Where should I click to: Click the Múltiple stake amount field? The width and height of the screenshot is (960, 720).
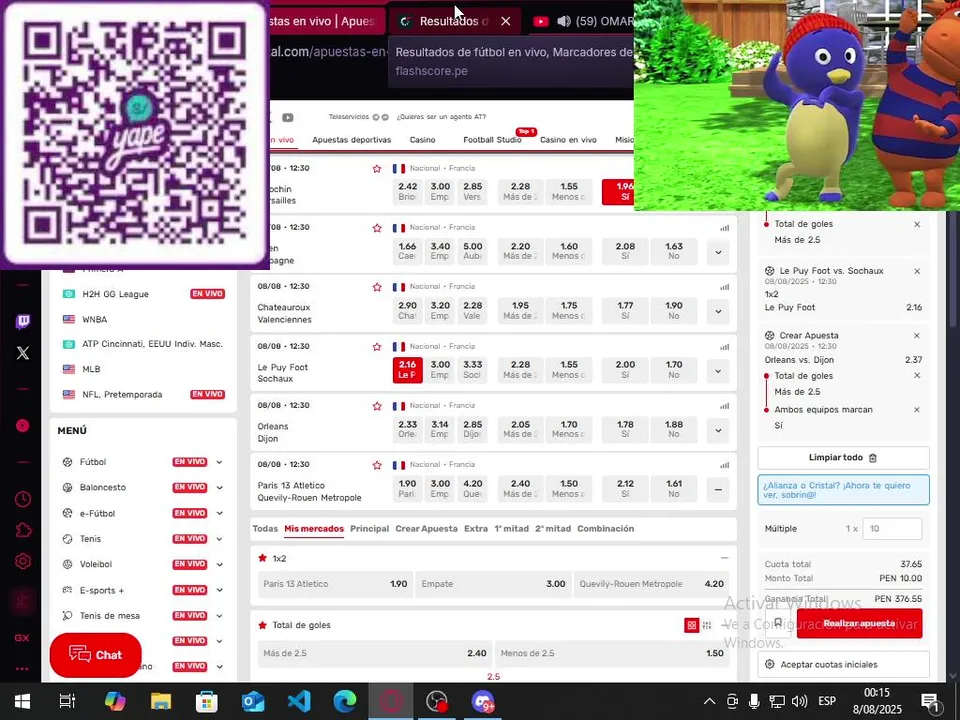[892, 528]
